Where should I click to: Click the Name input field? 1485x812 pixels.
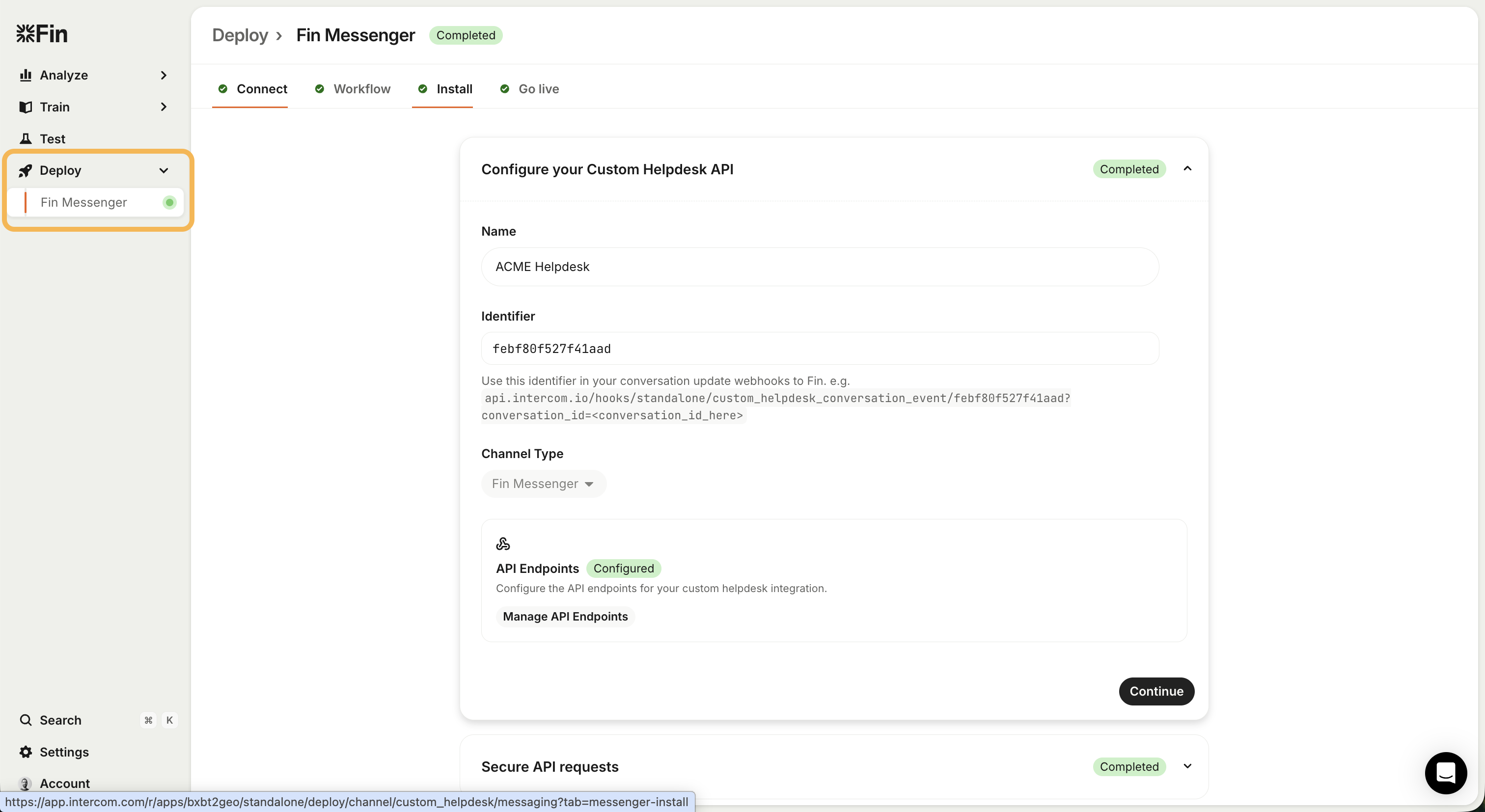(x=819, y=267)
